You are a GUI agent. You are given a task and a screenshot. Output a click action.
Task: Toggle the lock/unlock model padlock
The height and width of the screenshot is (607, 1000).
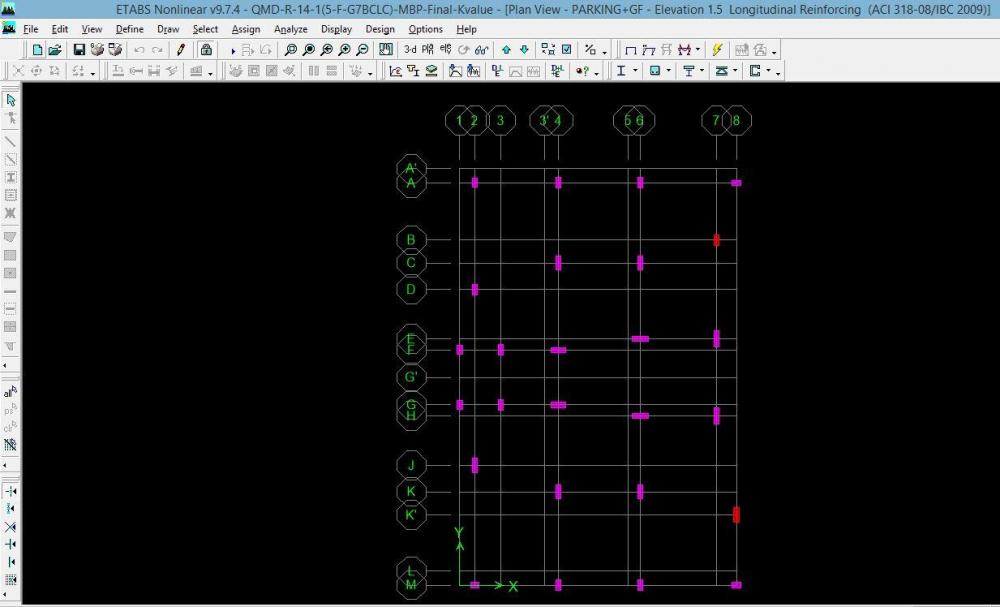(x=205, y=50)
